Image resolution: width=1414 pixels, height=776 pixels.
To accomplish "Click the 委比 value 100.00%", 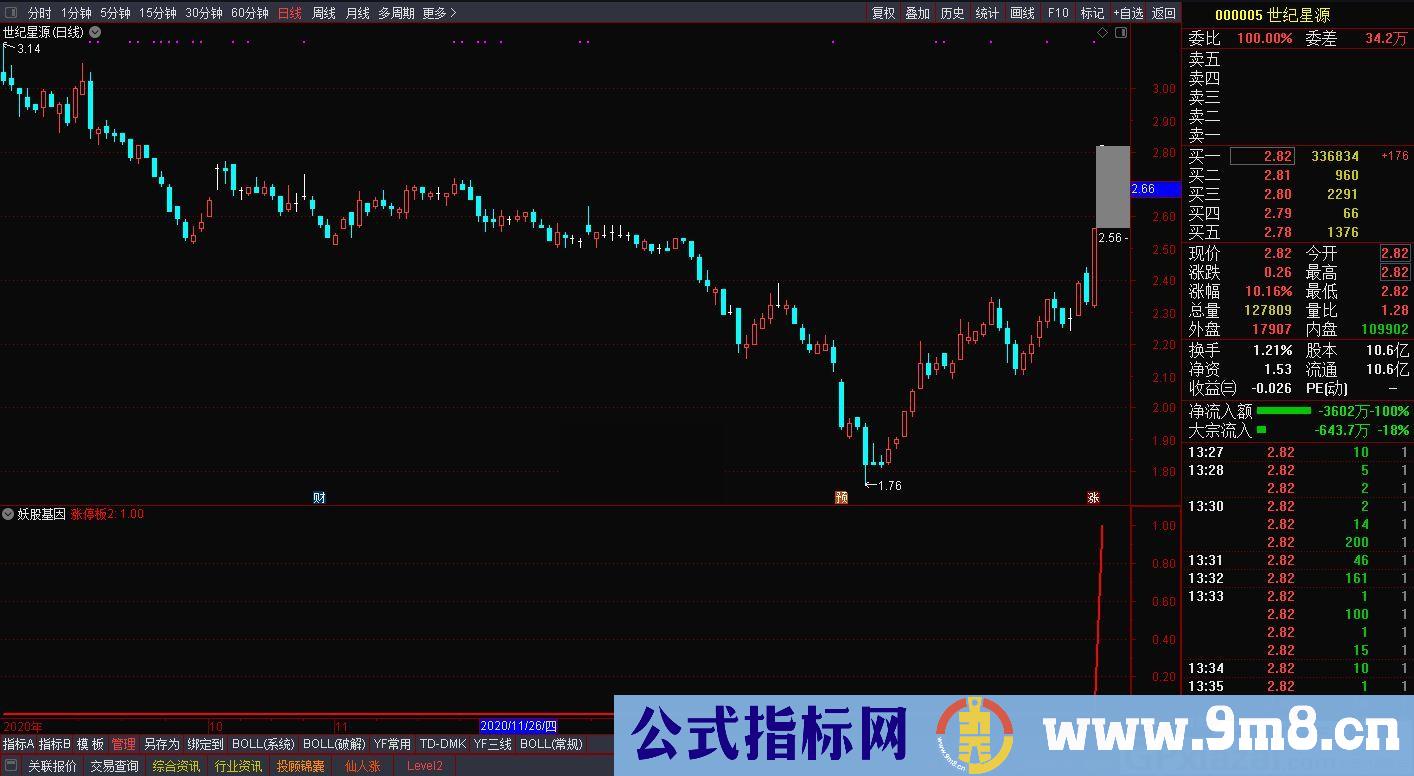I will coord(1264,38).
